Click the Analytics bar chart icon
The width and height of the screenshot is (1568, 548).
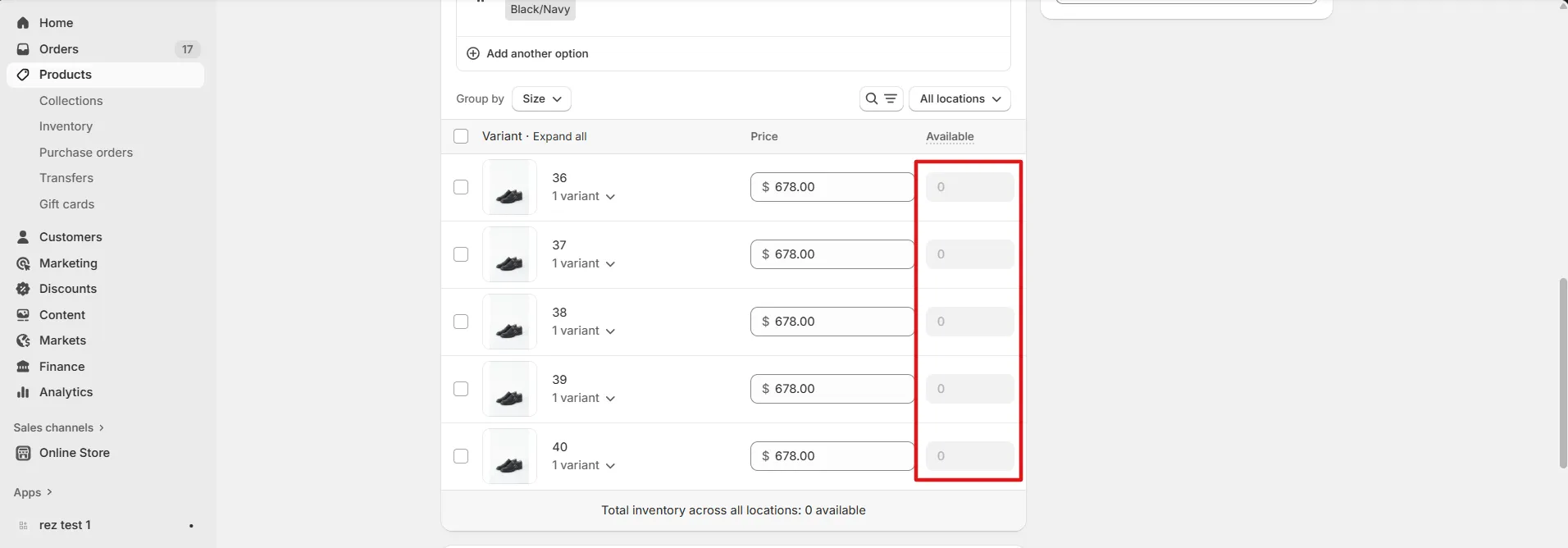point(23,392)
